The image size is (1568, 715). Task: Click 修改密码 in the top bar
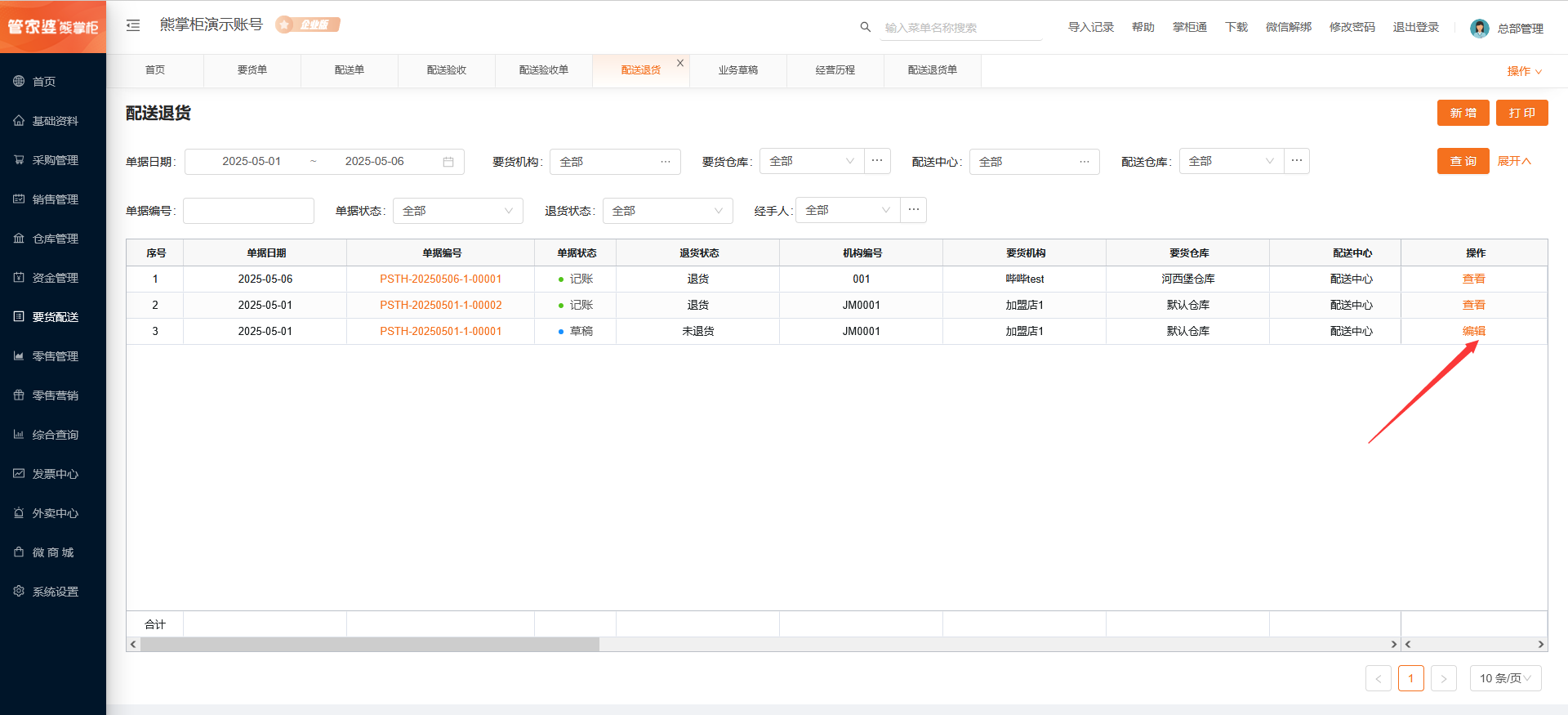pyautogui.click(x=1352, y=28)
